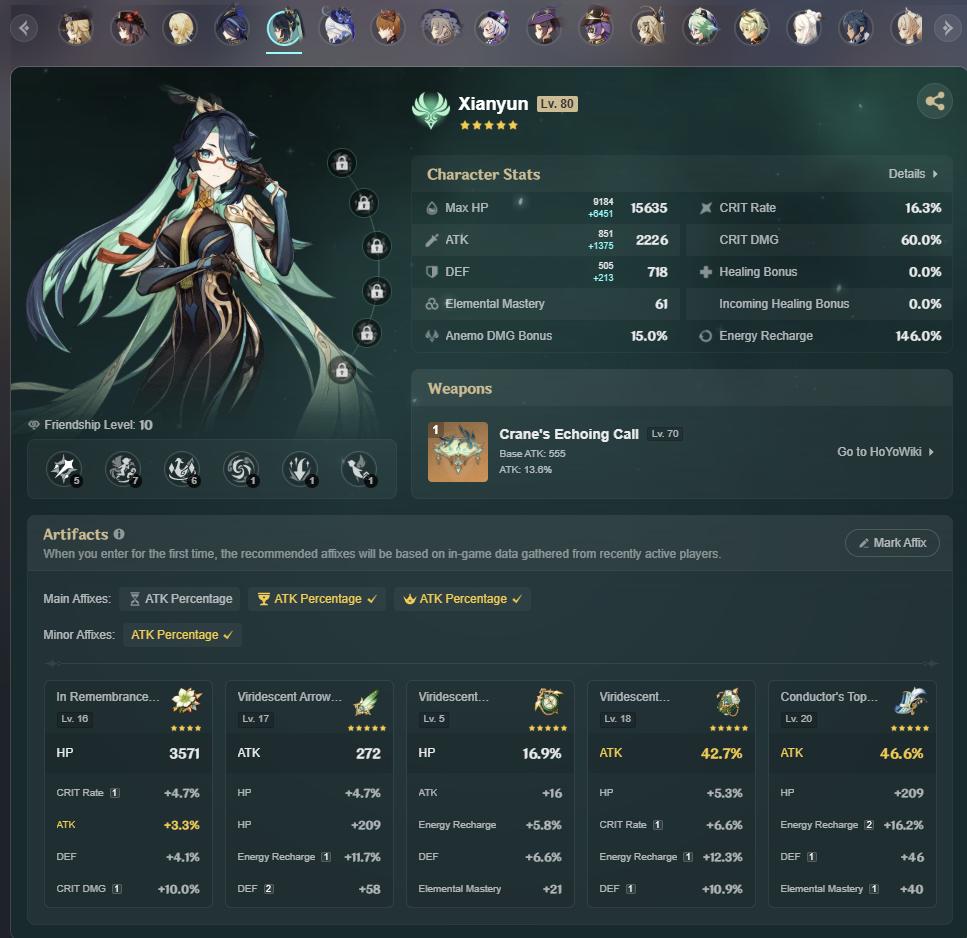This screenshot has width=967, height=938.
Task: Click the bottommost constellation lock icon
Action: pyautogui.click(x=342, y=371)
